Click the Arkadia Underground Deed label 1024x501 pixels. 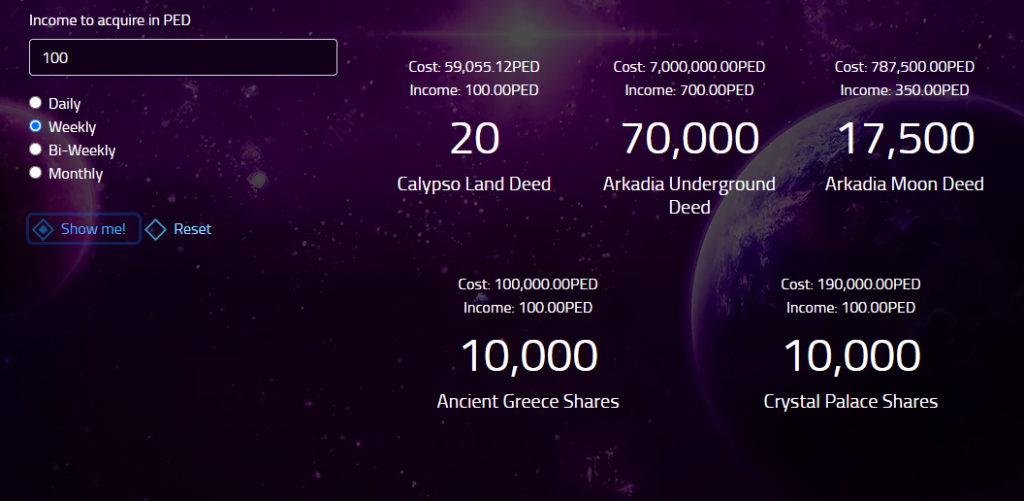coord(689,196)
